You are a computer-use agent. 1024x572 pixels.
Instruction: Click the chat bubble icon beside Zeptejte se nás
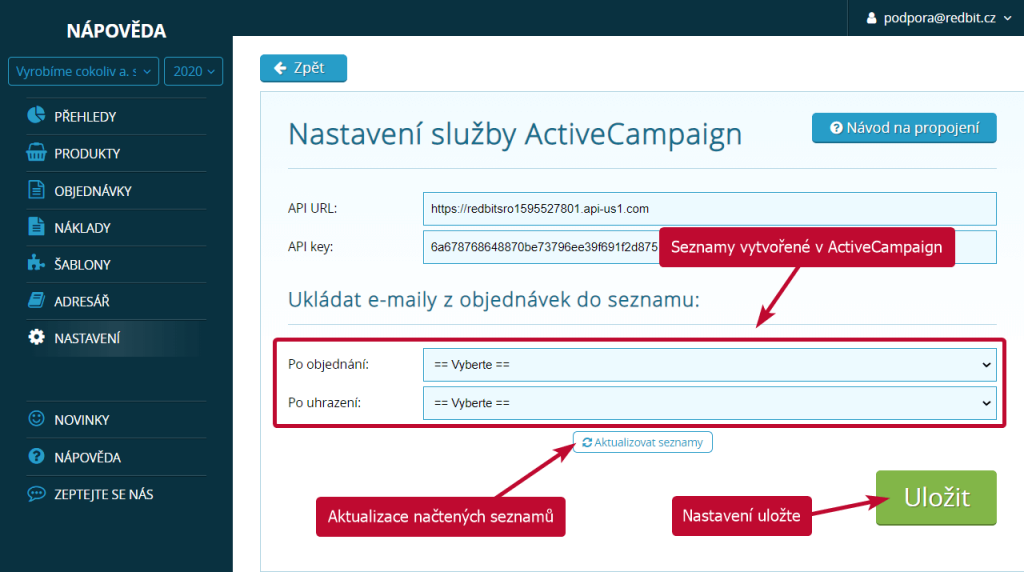tap(37, 493)
